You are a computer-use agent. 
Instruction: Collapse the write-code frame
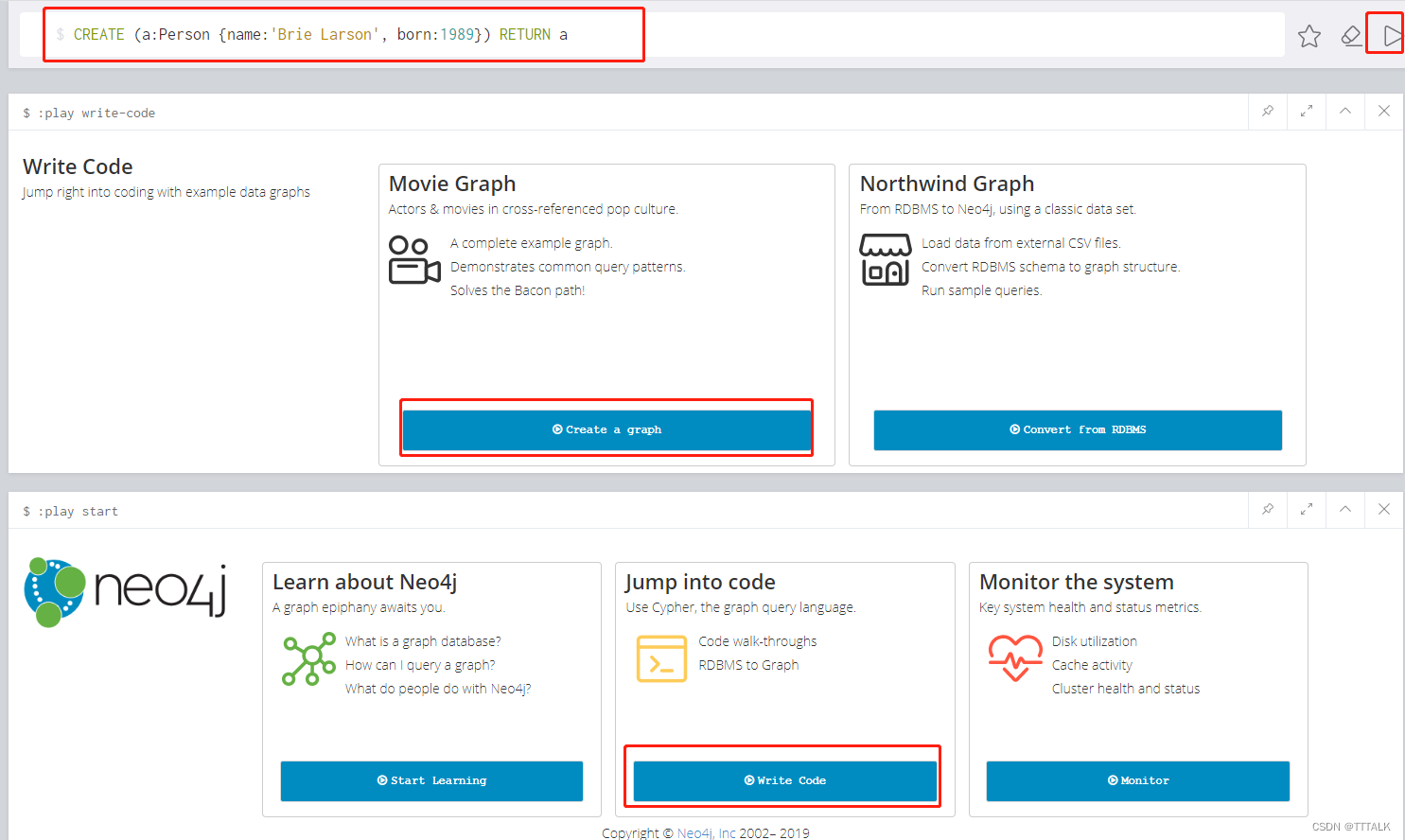click(1345, 112)
